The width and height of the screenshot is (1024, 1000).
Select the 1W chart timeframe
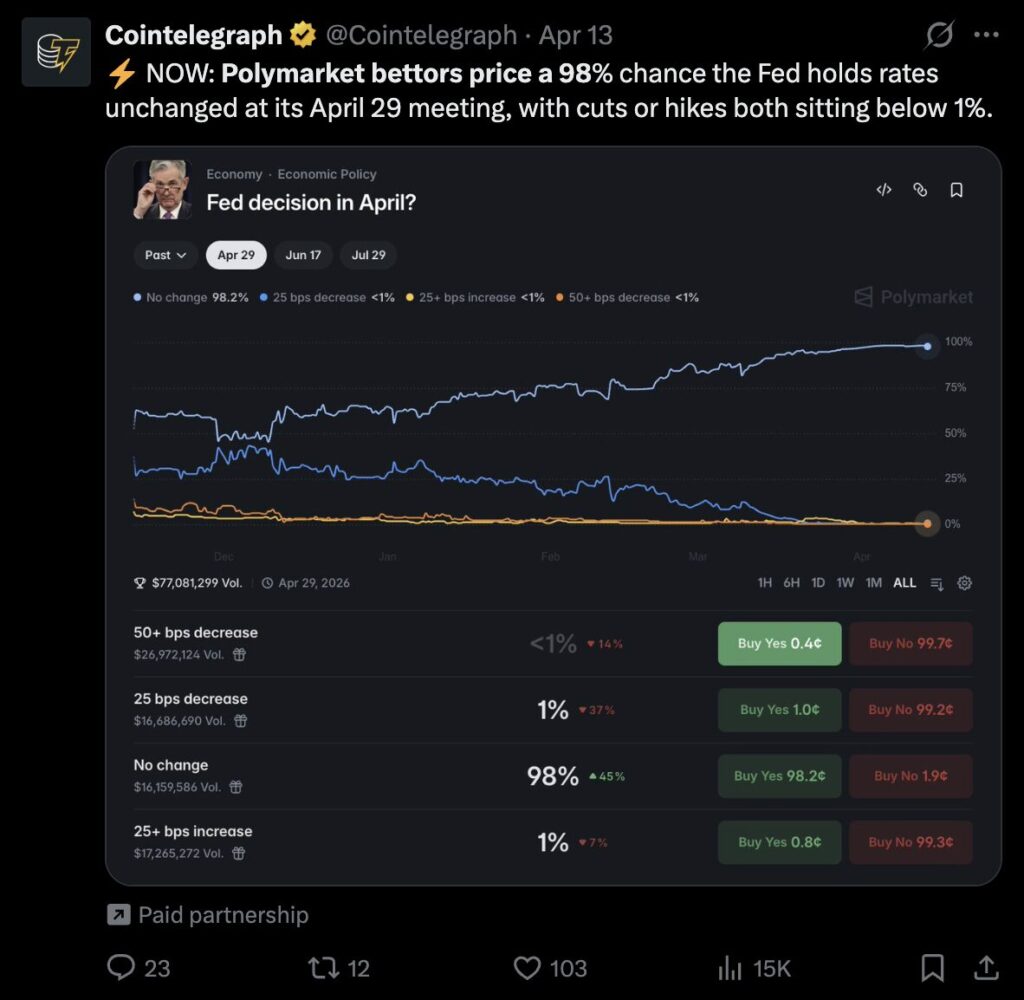tap(845, 582)
